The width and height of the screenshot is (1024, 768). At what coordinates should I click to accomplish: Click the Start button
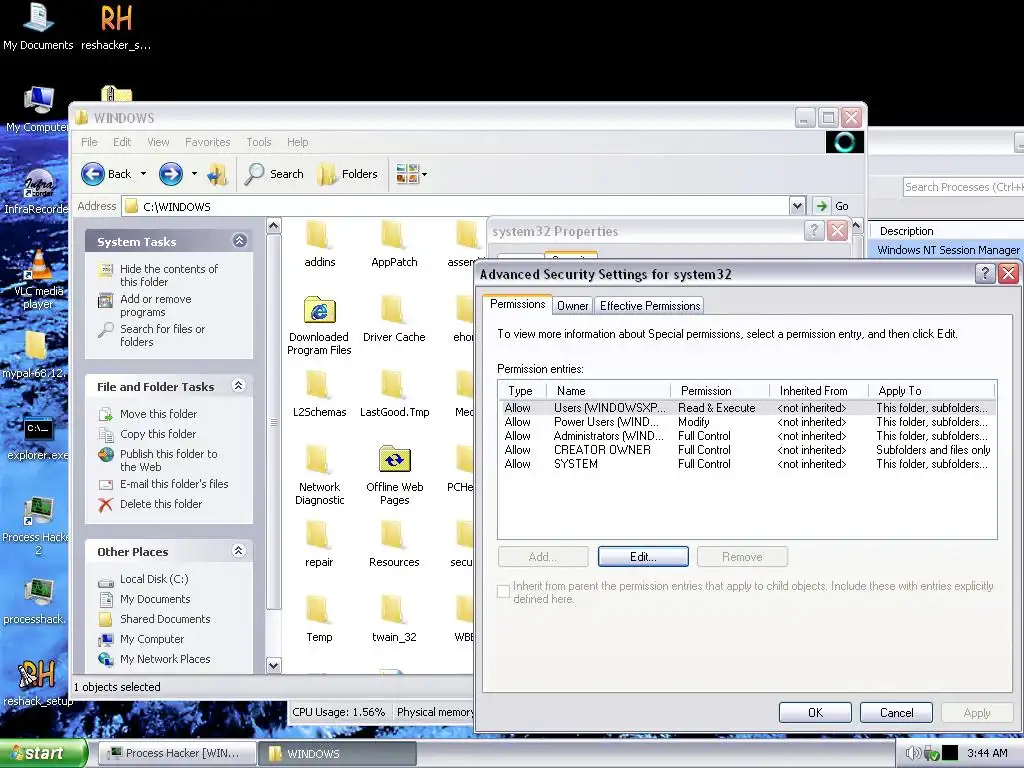43,754
